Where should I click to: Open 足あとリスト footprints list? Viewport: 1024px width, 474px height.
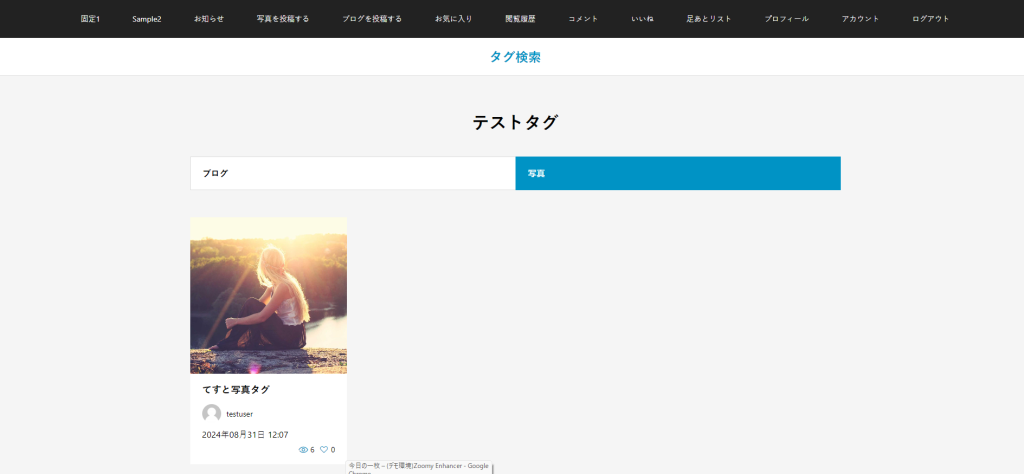pos(709,19)
